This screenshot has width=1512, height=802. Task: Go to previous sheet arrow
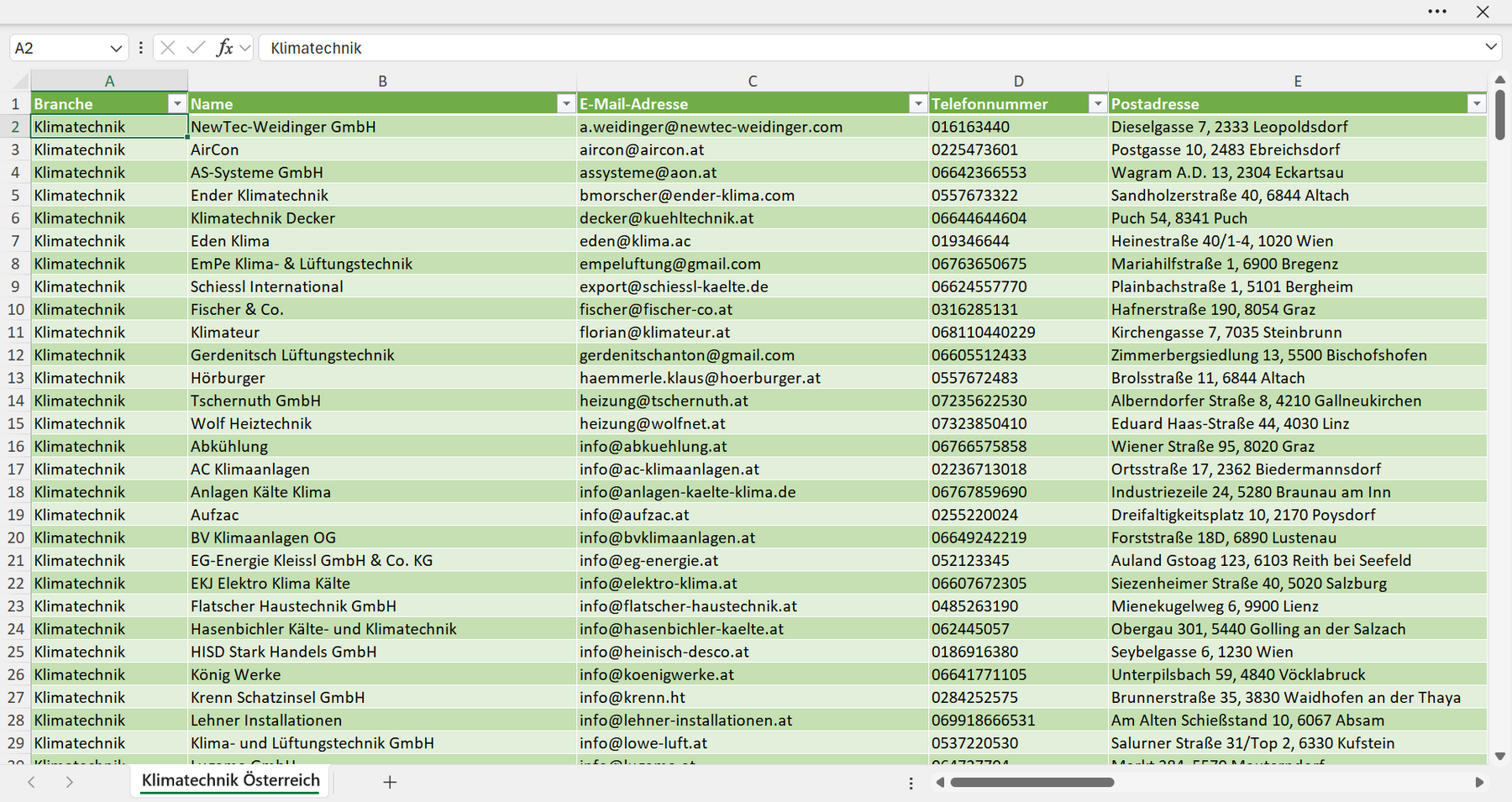coord(31,782)
